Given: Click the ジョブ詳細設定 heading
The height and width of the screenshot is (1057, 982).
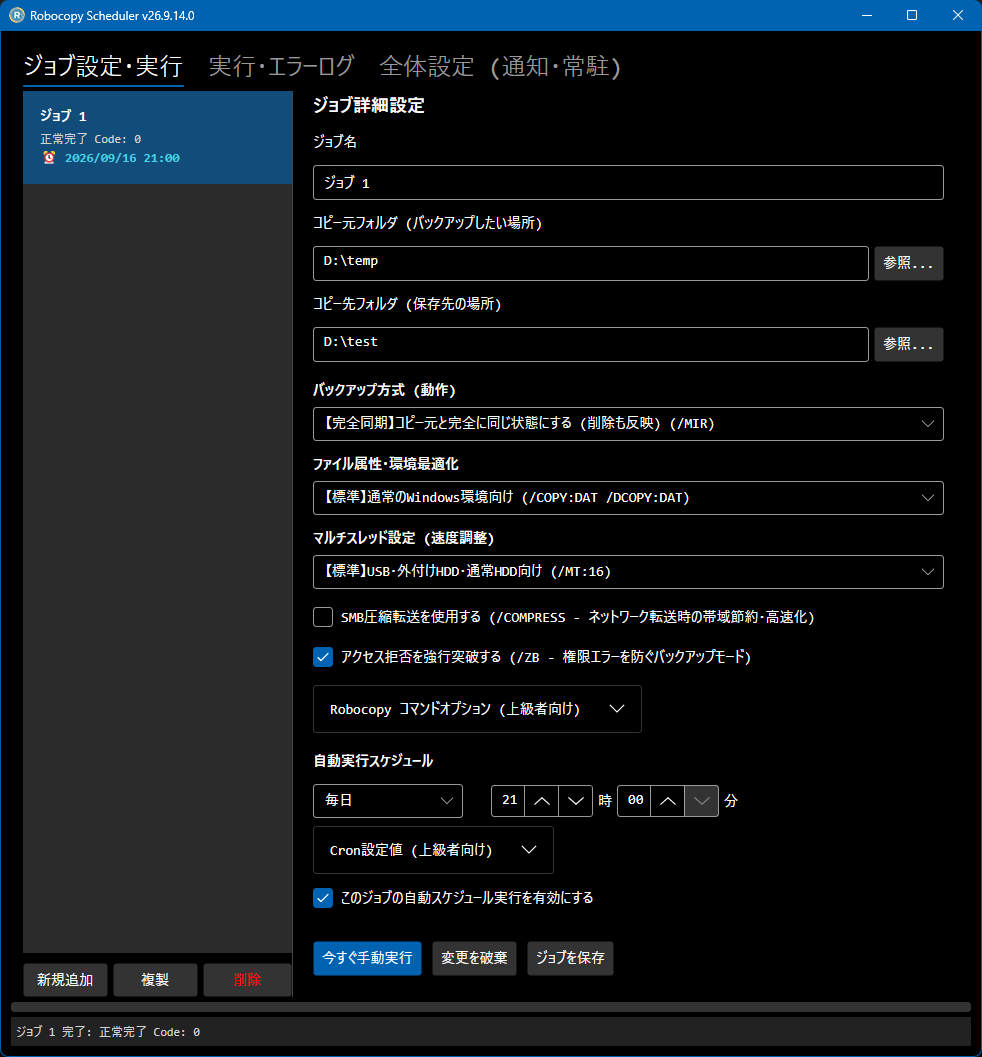Looking at the screenshot, I should [369, 106].
